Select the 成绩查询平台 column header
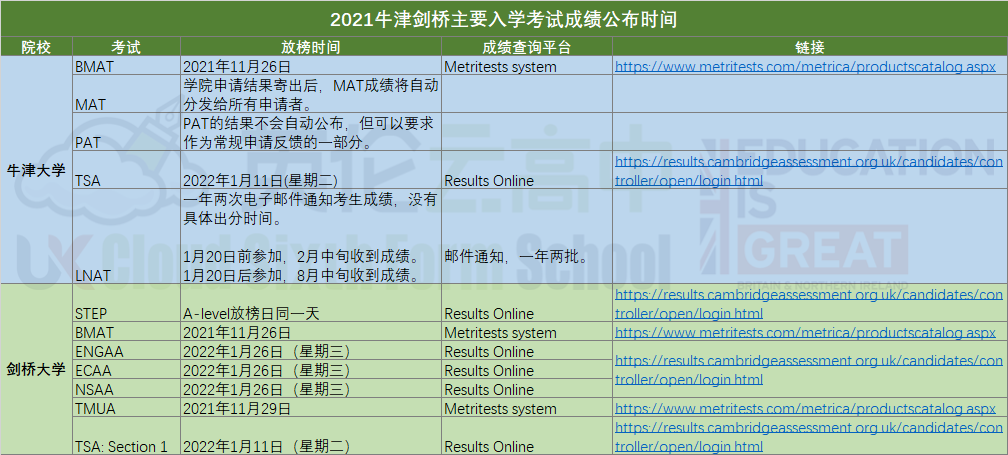The image size is (1008, 455). pos(526,47)
